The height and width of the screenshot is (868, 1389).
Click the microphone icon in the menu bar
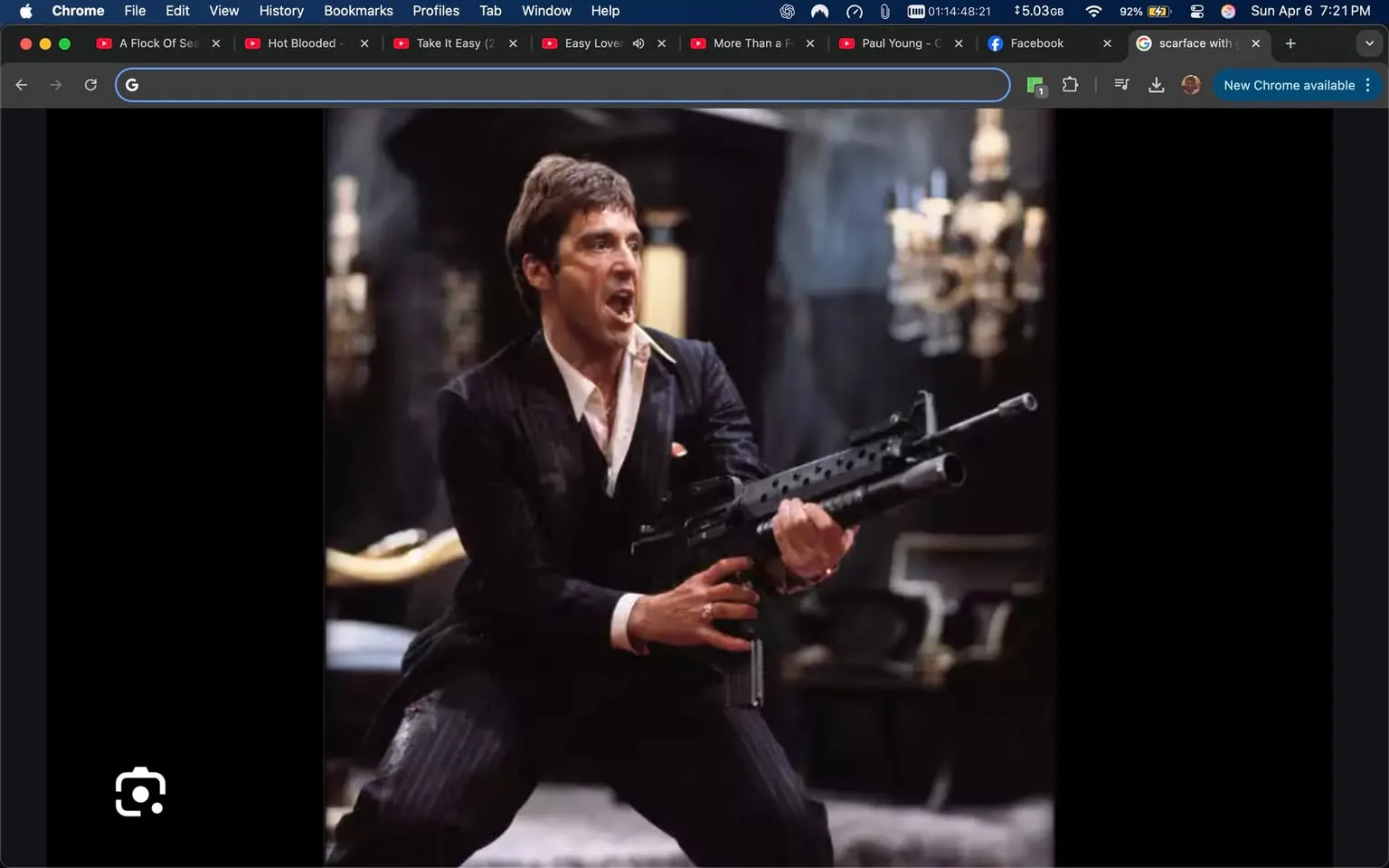click(x=884, y=11)
